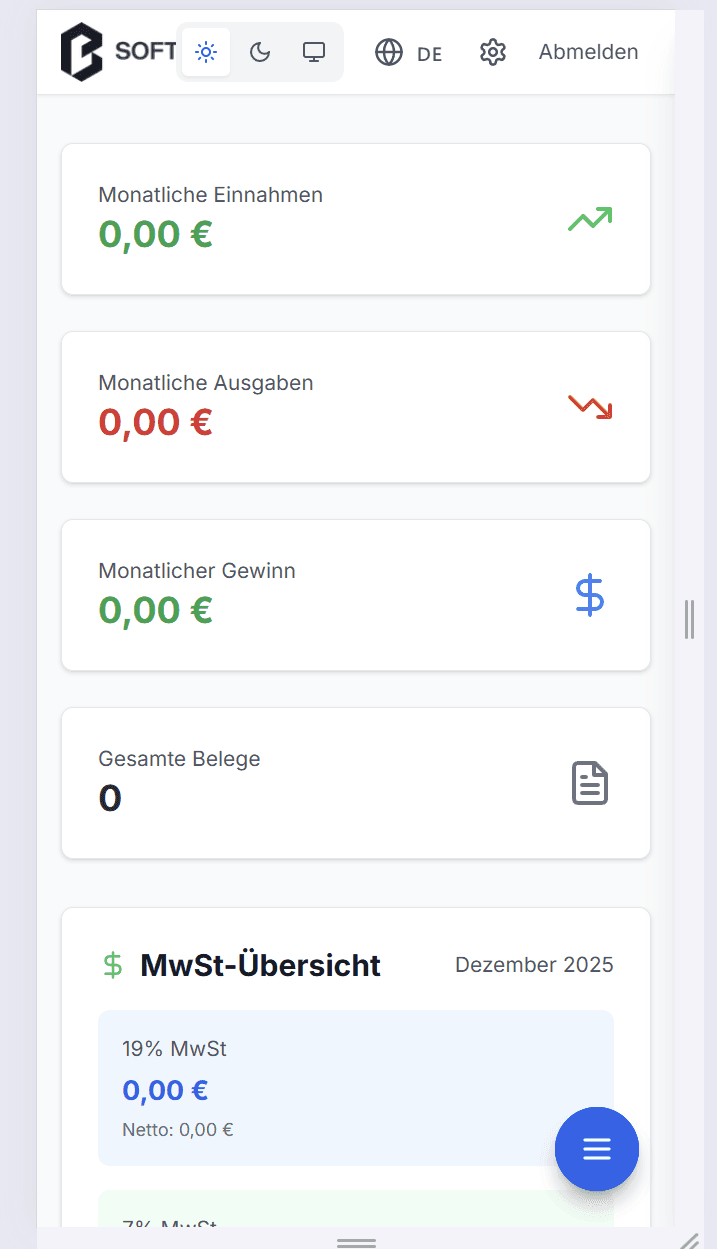Click the red expenses trend-down icon

click(590, 407)
